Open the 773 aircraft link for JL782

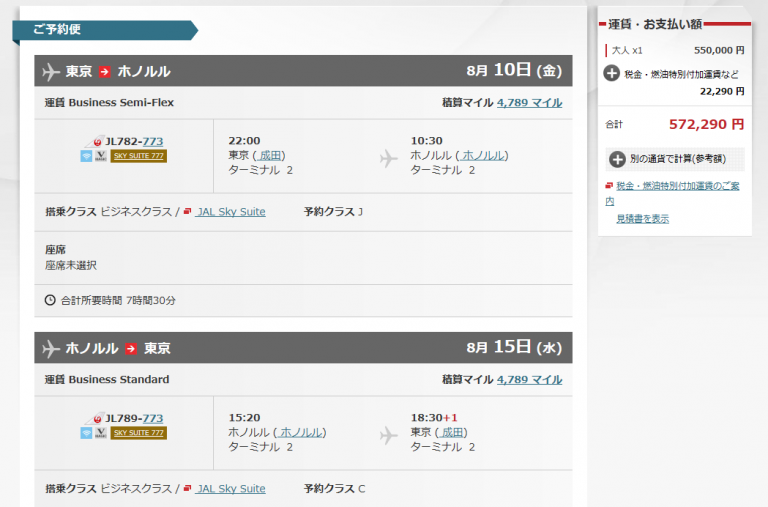pos(153,141)
